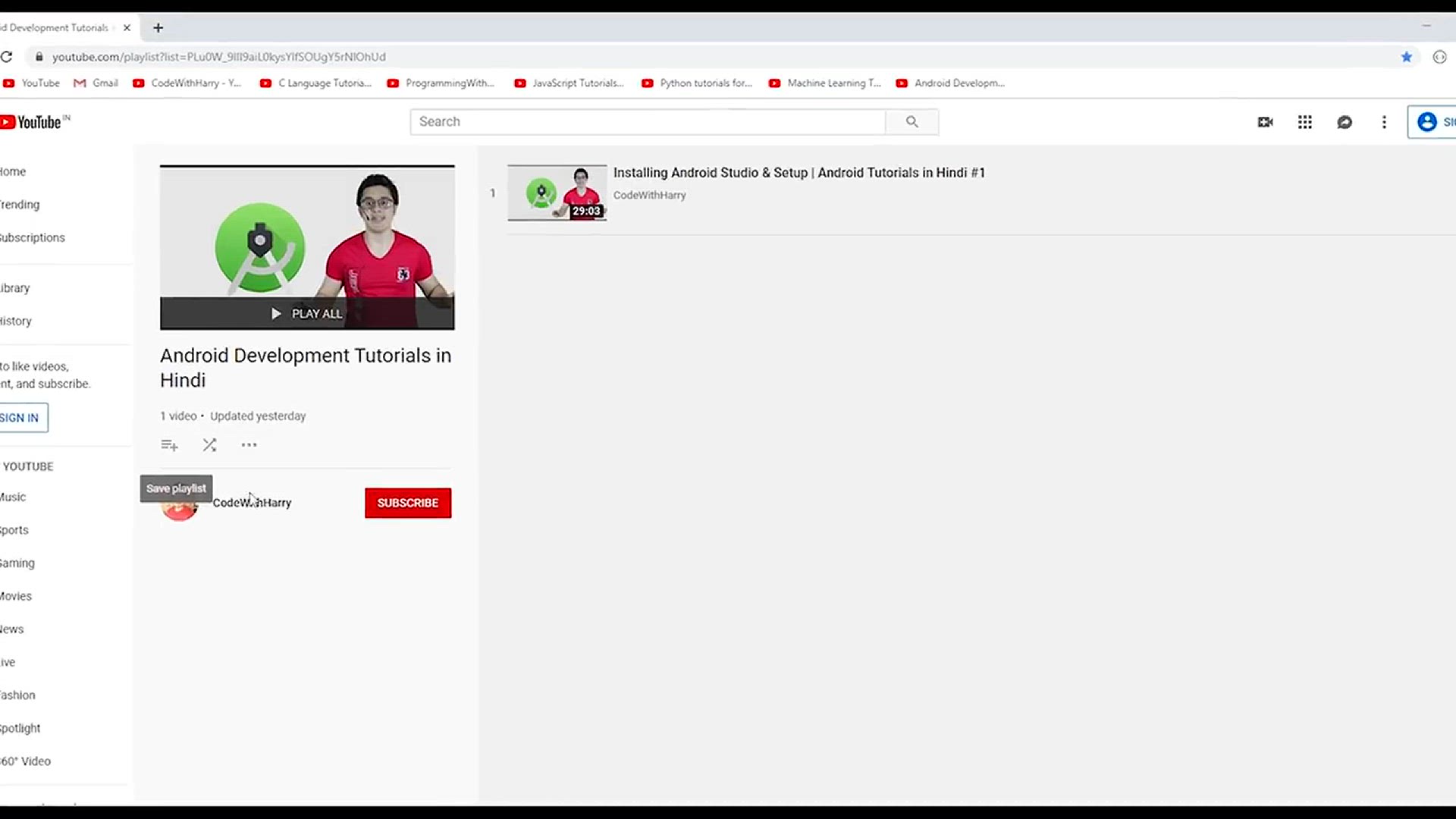The width and height of the screenshot is (1456, 819).
Task: Click the Android Development Tutorials playlist title
Action: 306,368
